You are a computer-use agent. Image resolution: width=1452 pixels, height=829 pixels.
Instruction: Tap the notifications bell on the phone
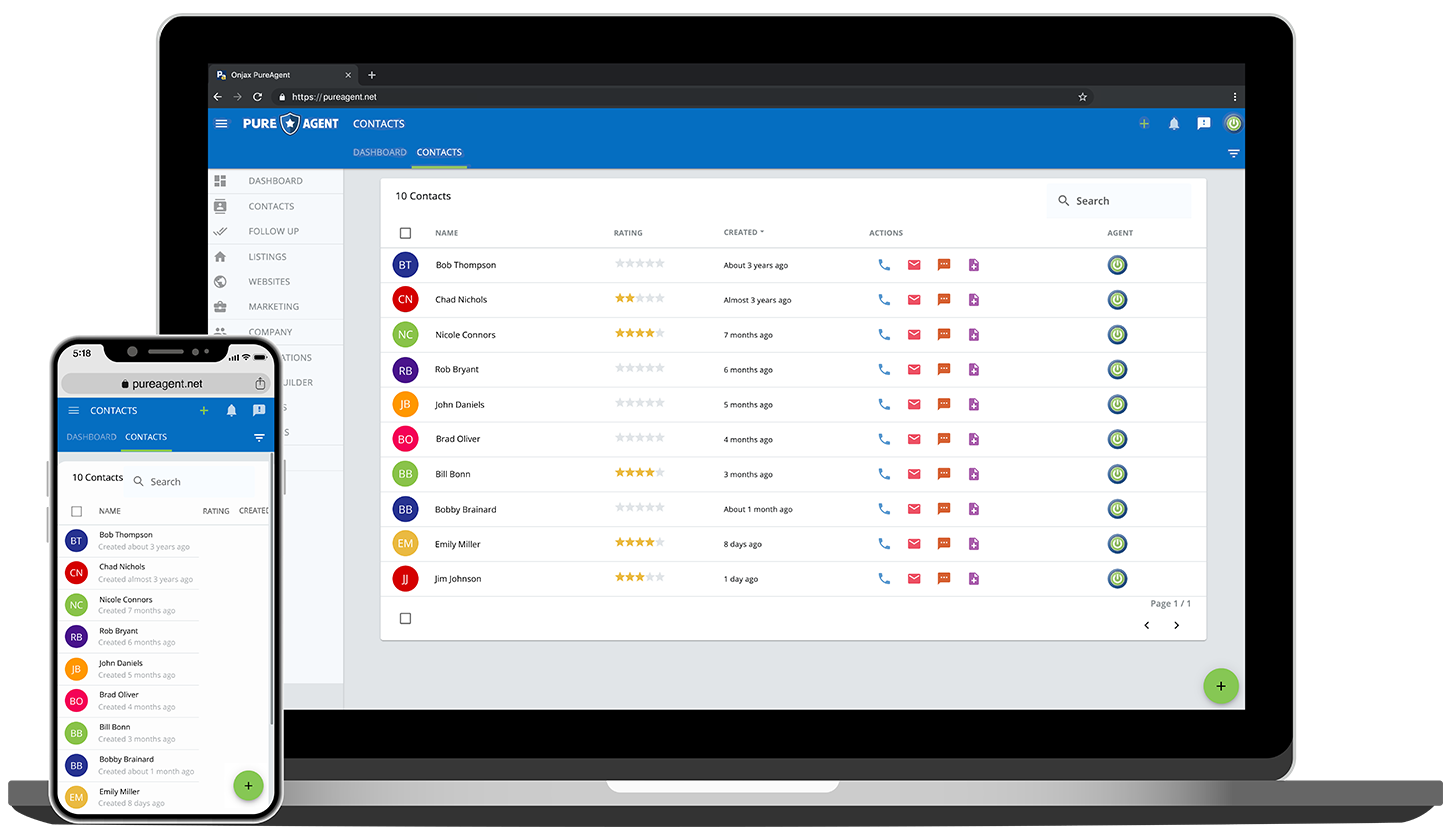tap(231, 410)
